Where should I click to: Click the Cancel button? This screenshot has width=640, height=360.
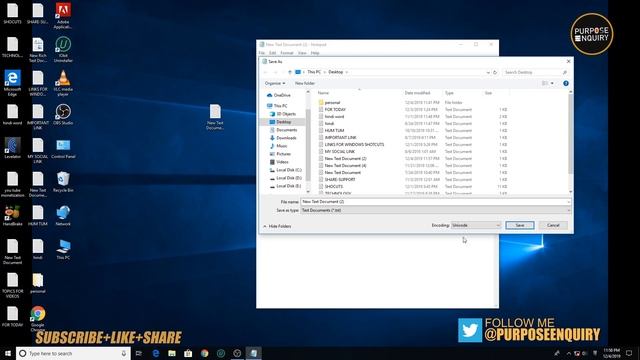553,225
